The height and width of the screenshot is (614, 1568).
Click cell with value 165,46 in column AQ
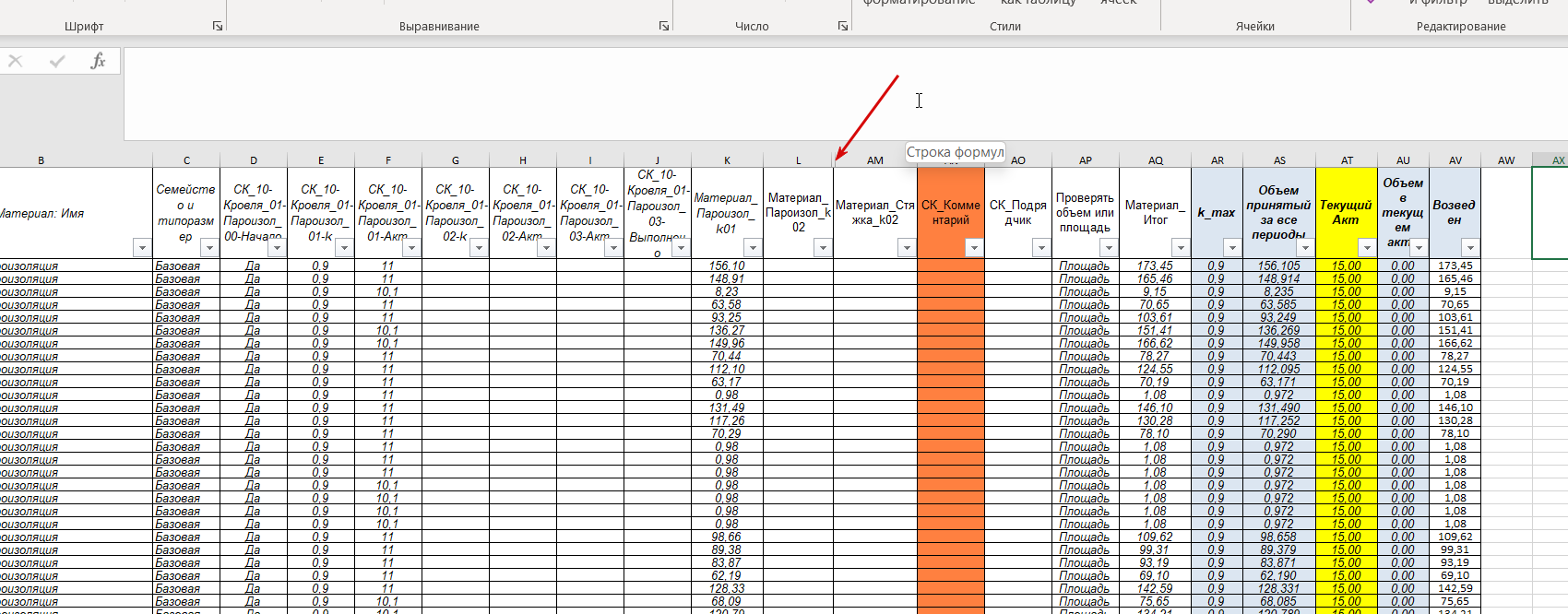[1156, 278]
